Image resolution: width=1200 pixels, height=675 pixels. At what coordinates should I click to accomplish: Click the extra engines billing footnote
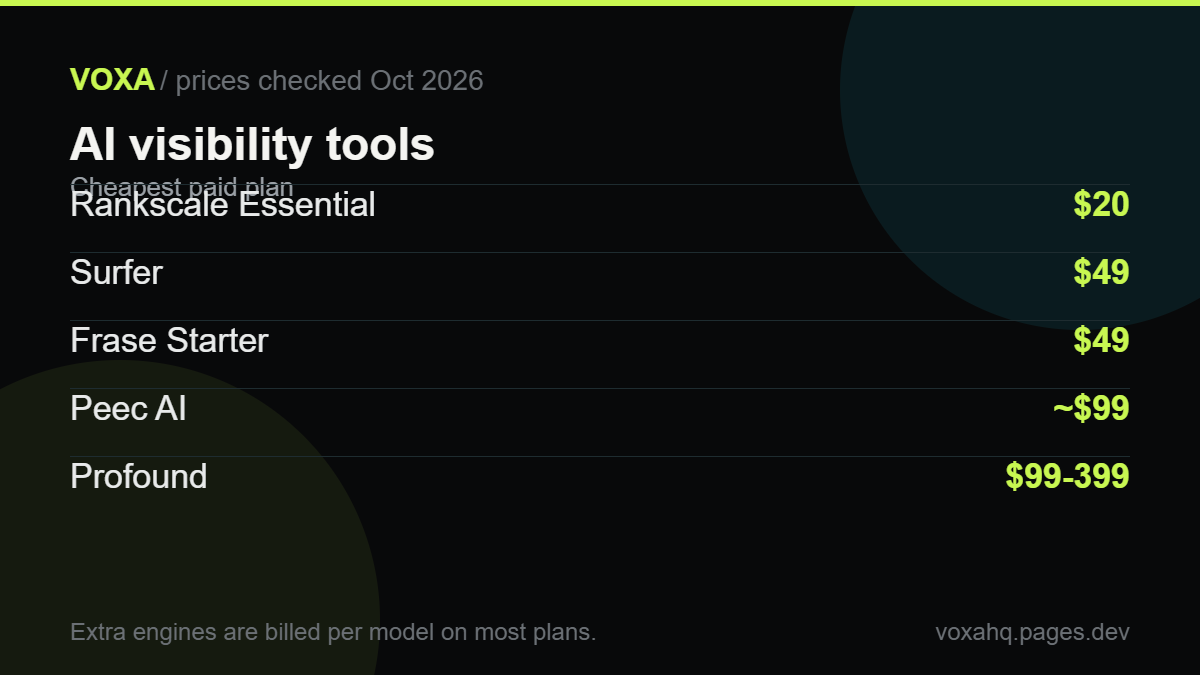333,632
